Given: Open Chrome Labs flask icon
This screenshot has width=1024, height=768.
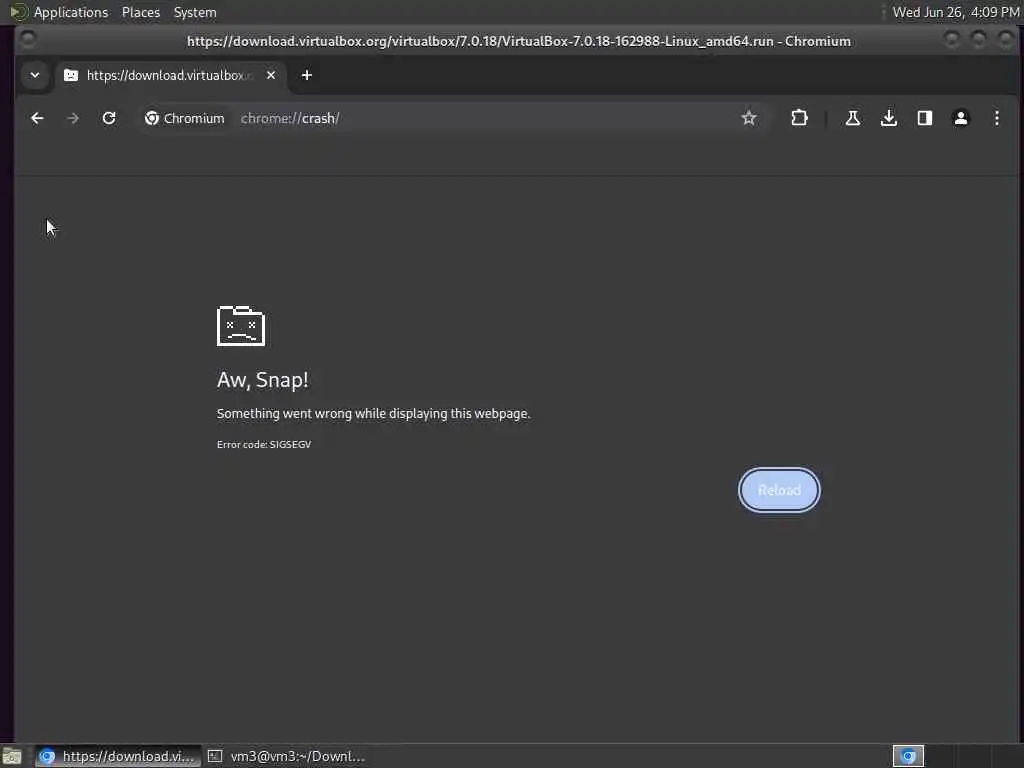Looking at the screenshot, I should (x=852, y=118).
